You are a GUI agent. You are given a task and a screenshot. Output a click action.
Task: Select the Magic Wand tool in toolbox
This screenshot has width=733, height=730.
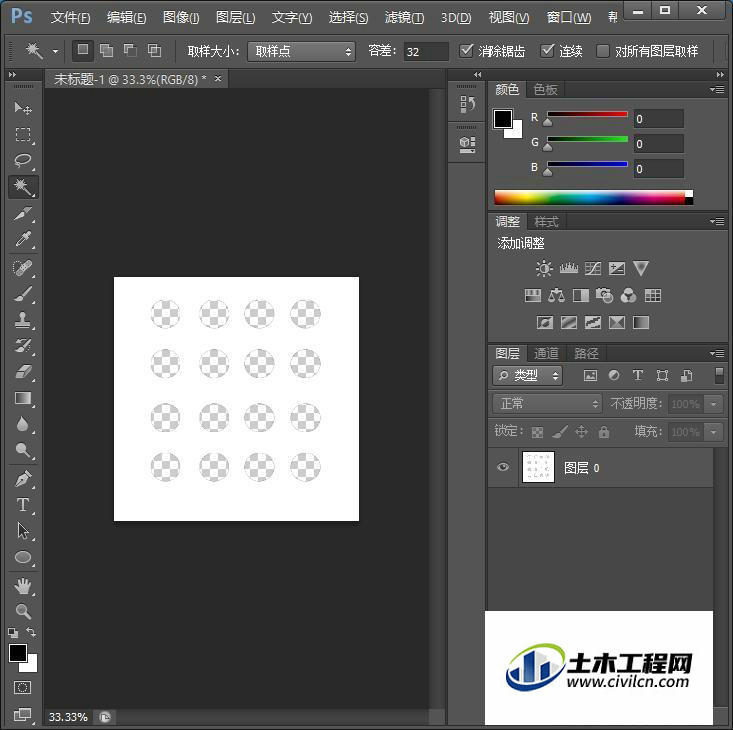(22, 187)
